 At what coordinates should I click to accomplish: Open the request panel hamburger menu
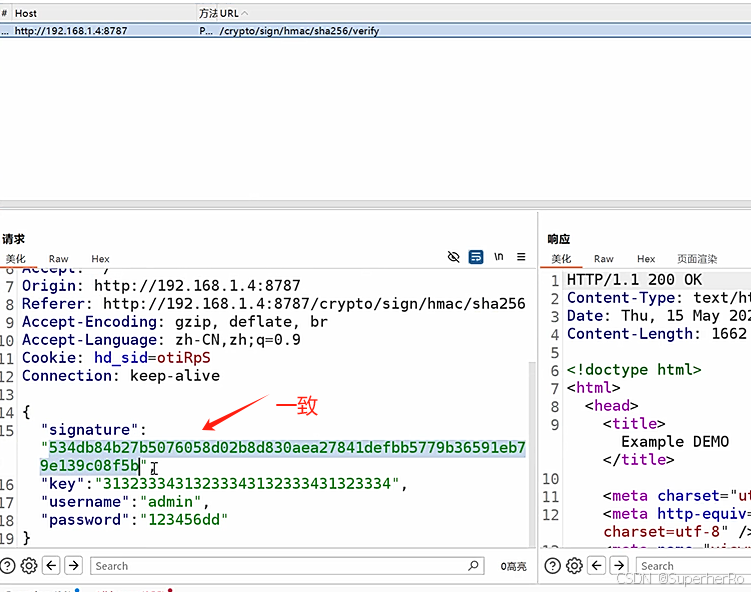click(521, 257)
